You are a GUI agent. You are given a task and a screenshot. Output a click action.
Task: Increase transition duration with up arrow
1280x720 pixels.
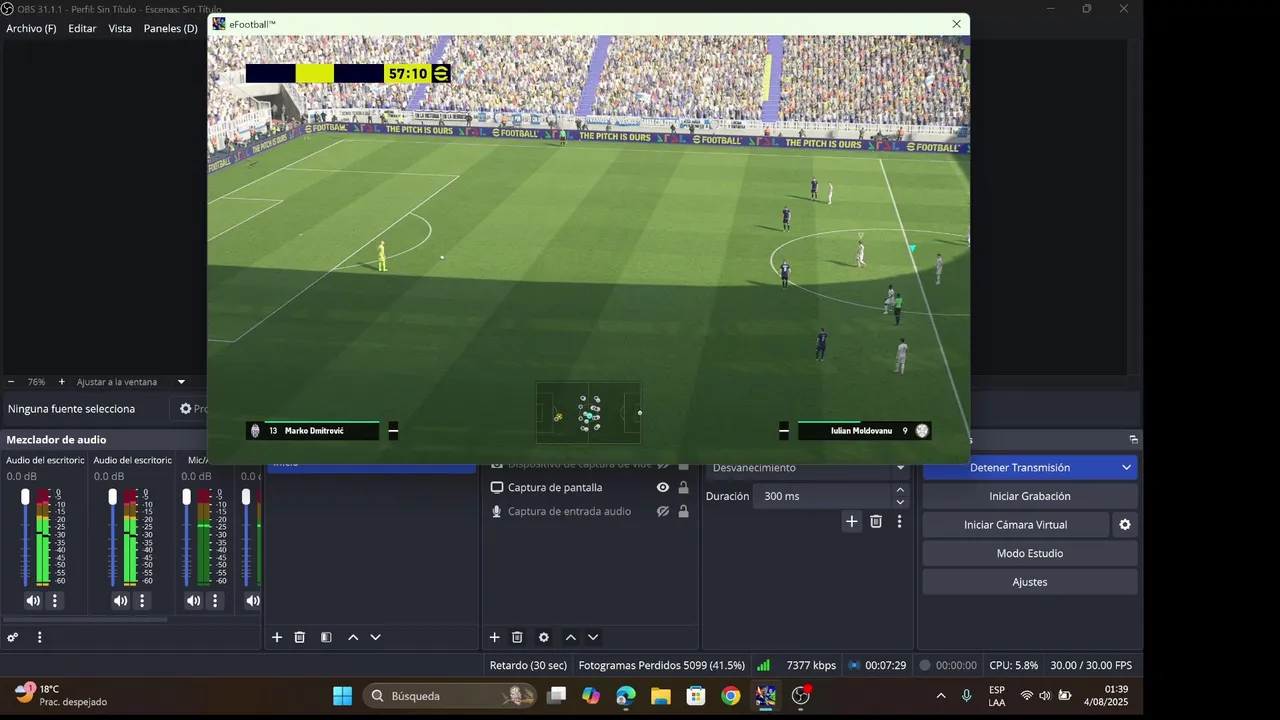pos(900,490)
